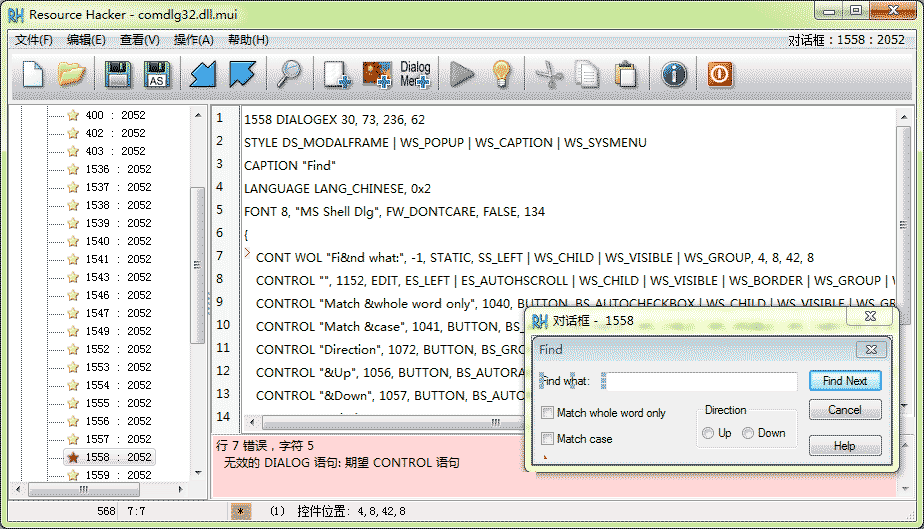This screenshot has height=529, width=924.
Task: Tick the Match case checkbox
Action: [x=547, y=439]
